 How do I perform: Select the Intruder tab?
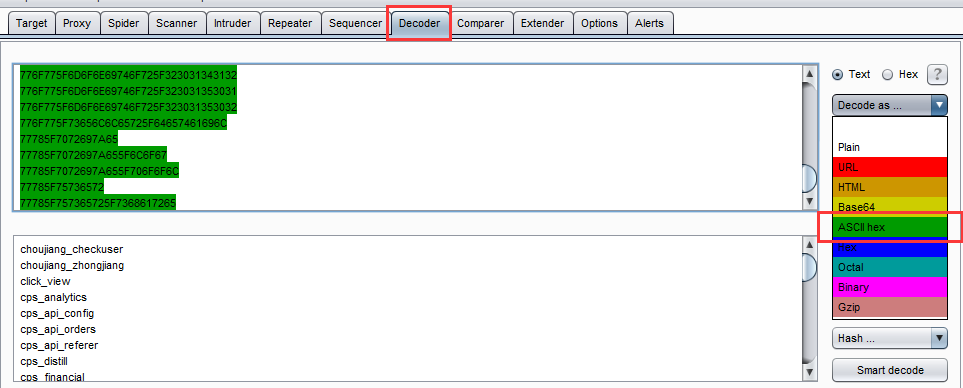[232, 23]
